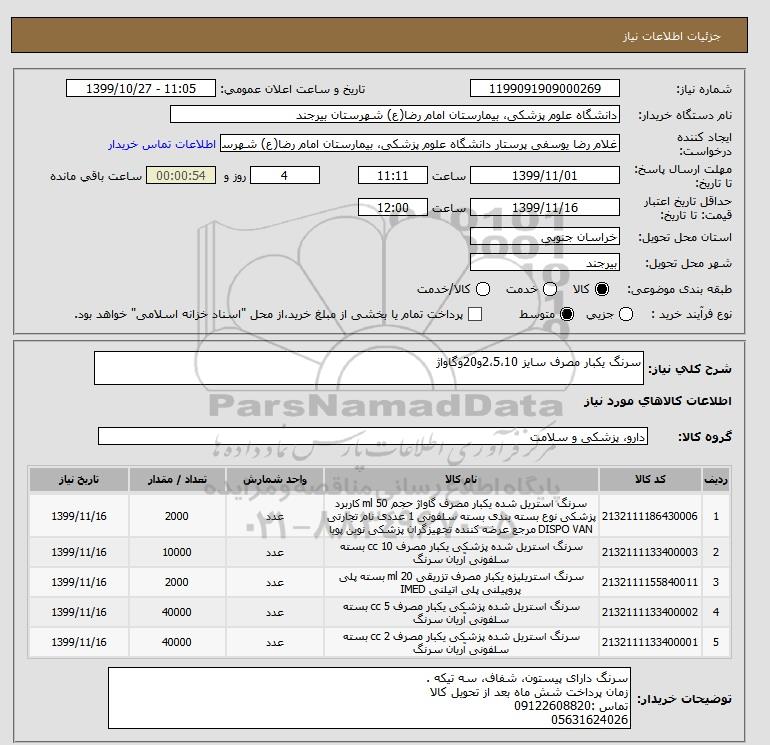Click the DISPO VAN gavage syringe item name

pyautogui.click(x=461, y=516)
